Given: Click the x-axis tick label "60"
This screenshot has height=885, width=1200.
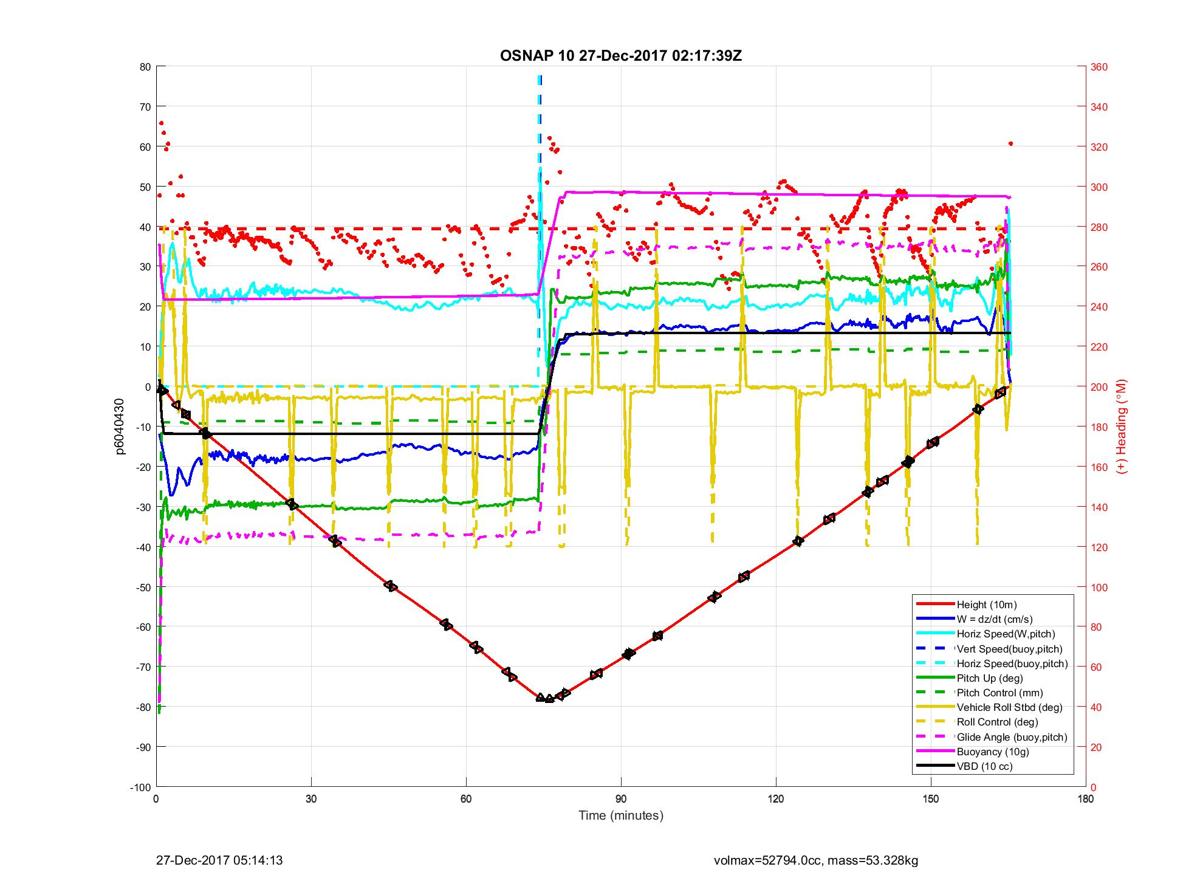Looking at the screenshot, I should 466,799.
